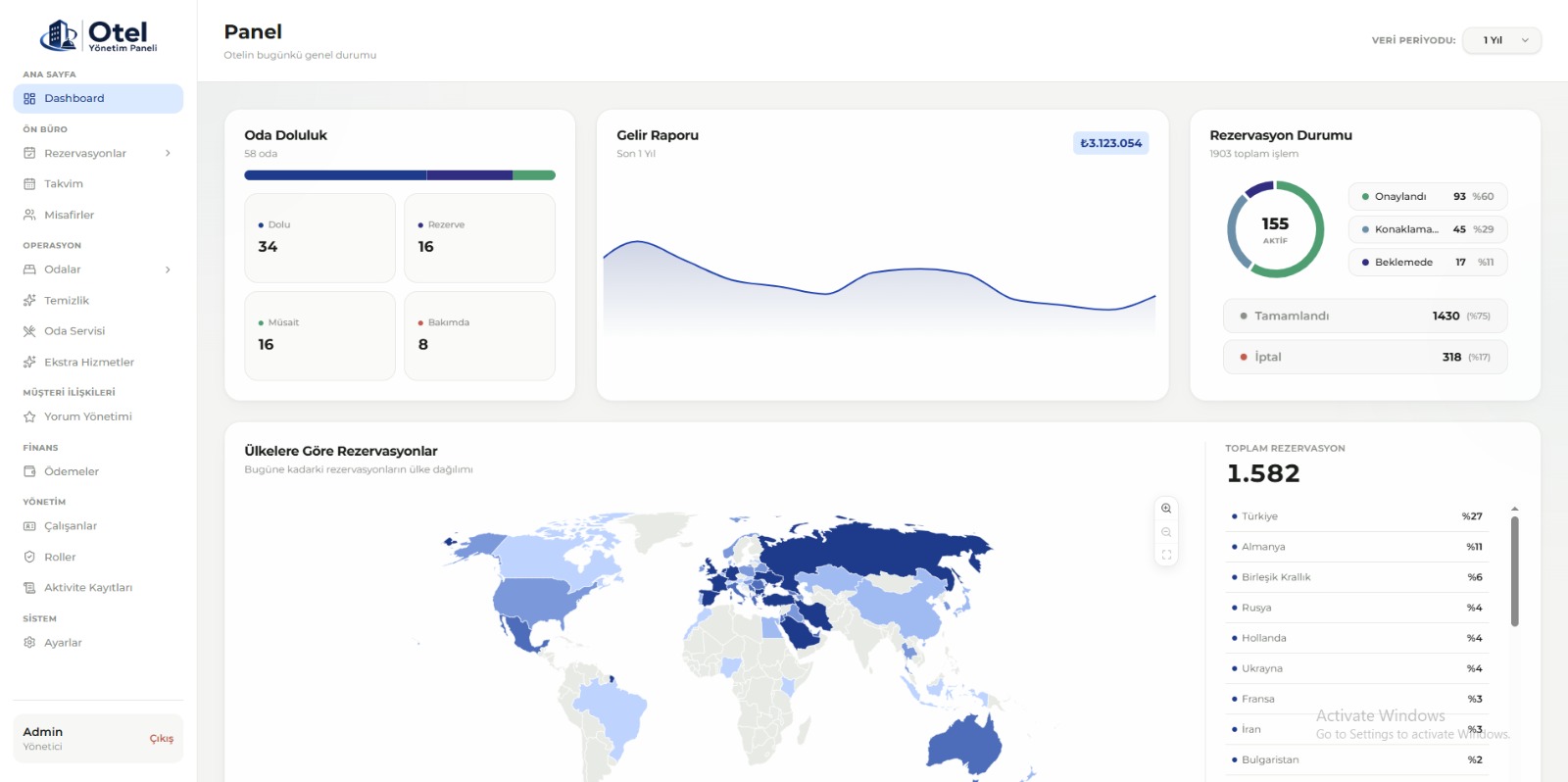Click the Konaklama legend chip
The height and width of the screenshot is (782, 1568).
pyautogui.click(x=1428, y=229)
